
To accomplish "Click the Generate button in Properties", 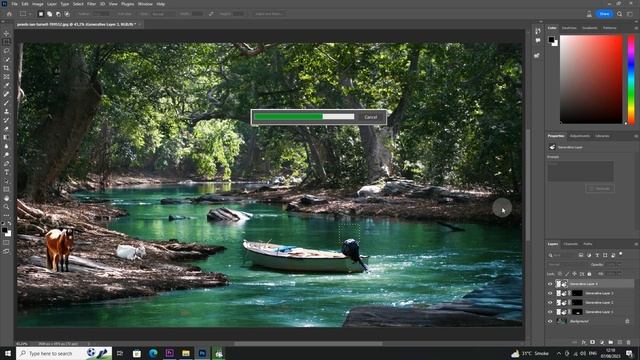I will pos(600,189).
